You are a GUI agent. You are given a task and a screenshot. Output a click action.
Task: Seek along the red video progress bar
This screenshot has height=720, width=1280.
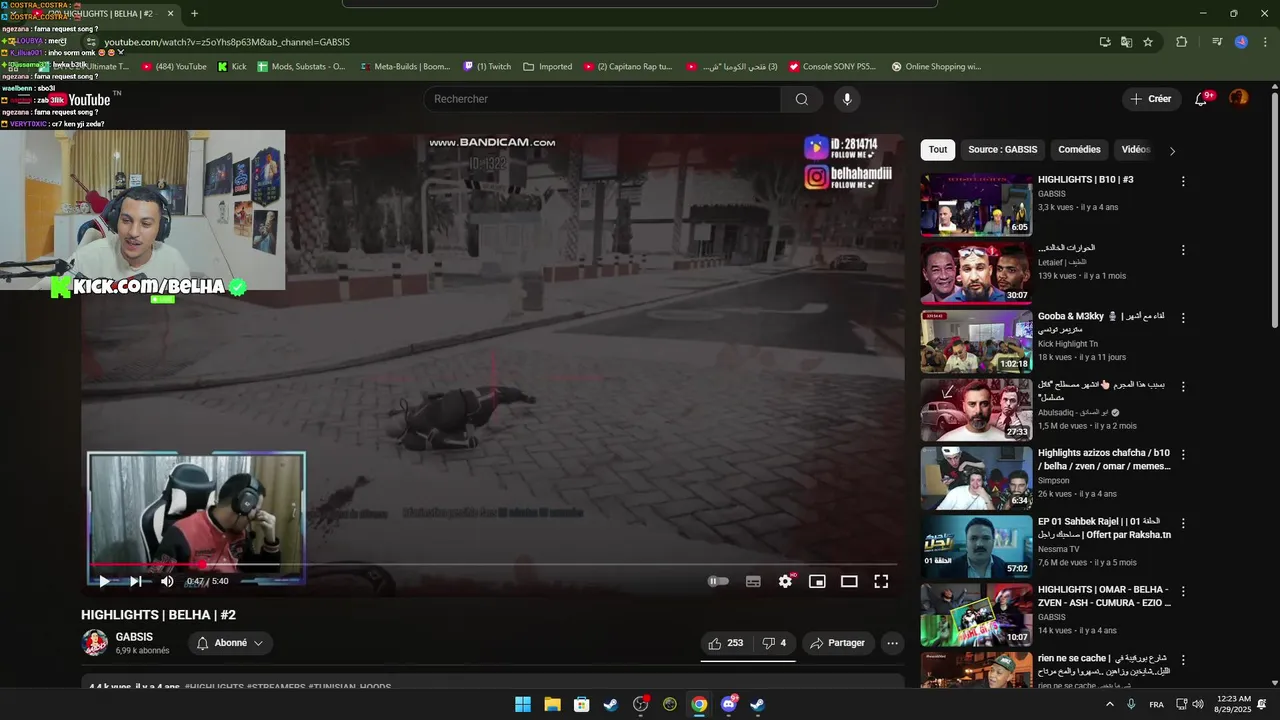tap(492, 564)
